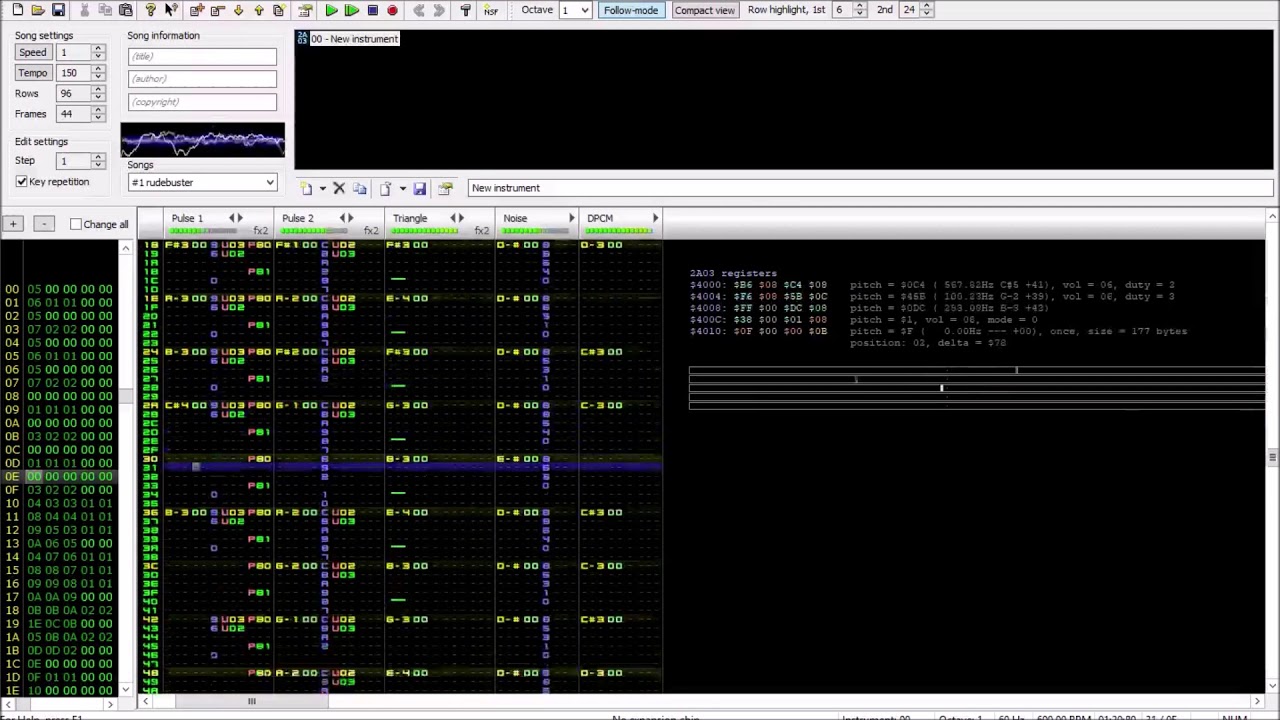
Task: Edit the selected instrument
Action: pyautogui.click(x=446, y=188)
